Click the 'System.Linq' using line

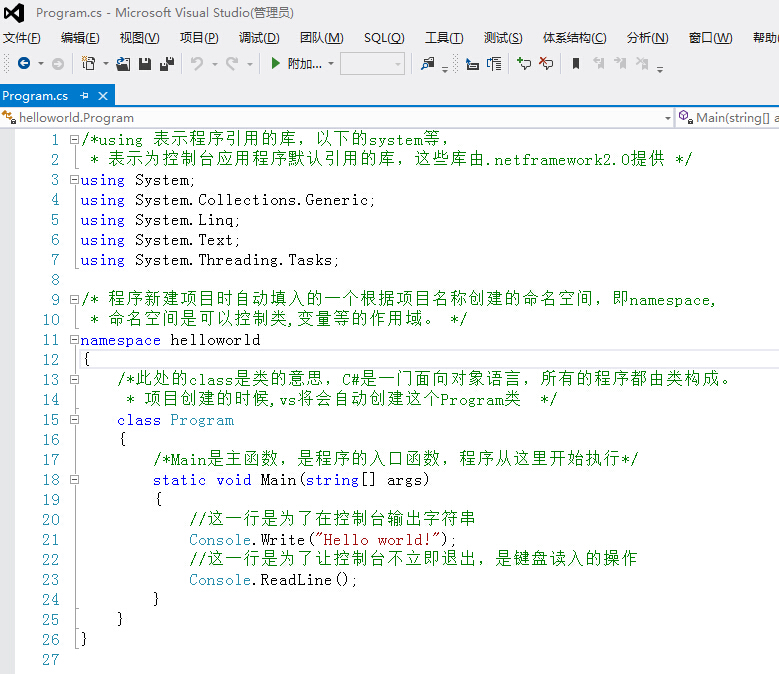(x=160, y=220)
